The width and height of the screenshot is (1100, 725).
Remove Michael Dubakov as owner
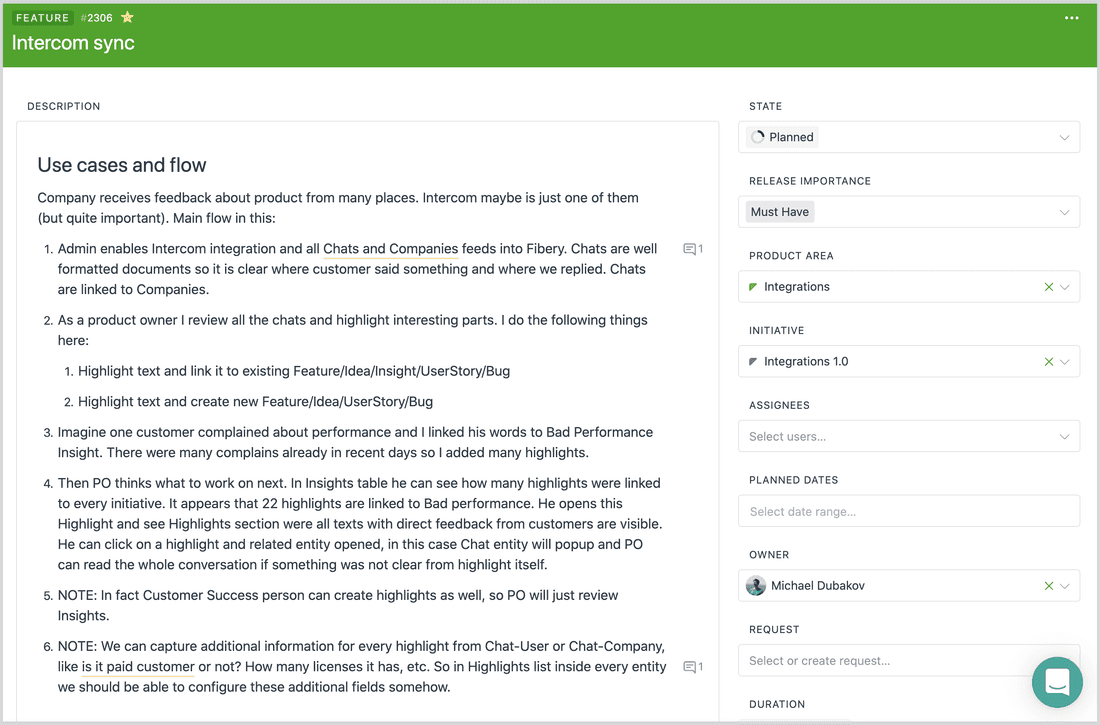[x=1048, y=585]
